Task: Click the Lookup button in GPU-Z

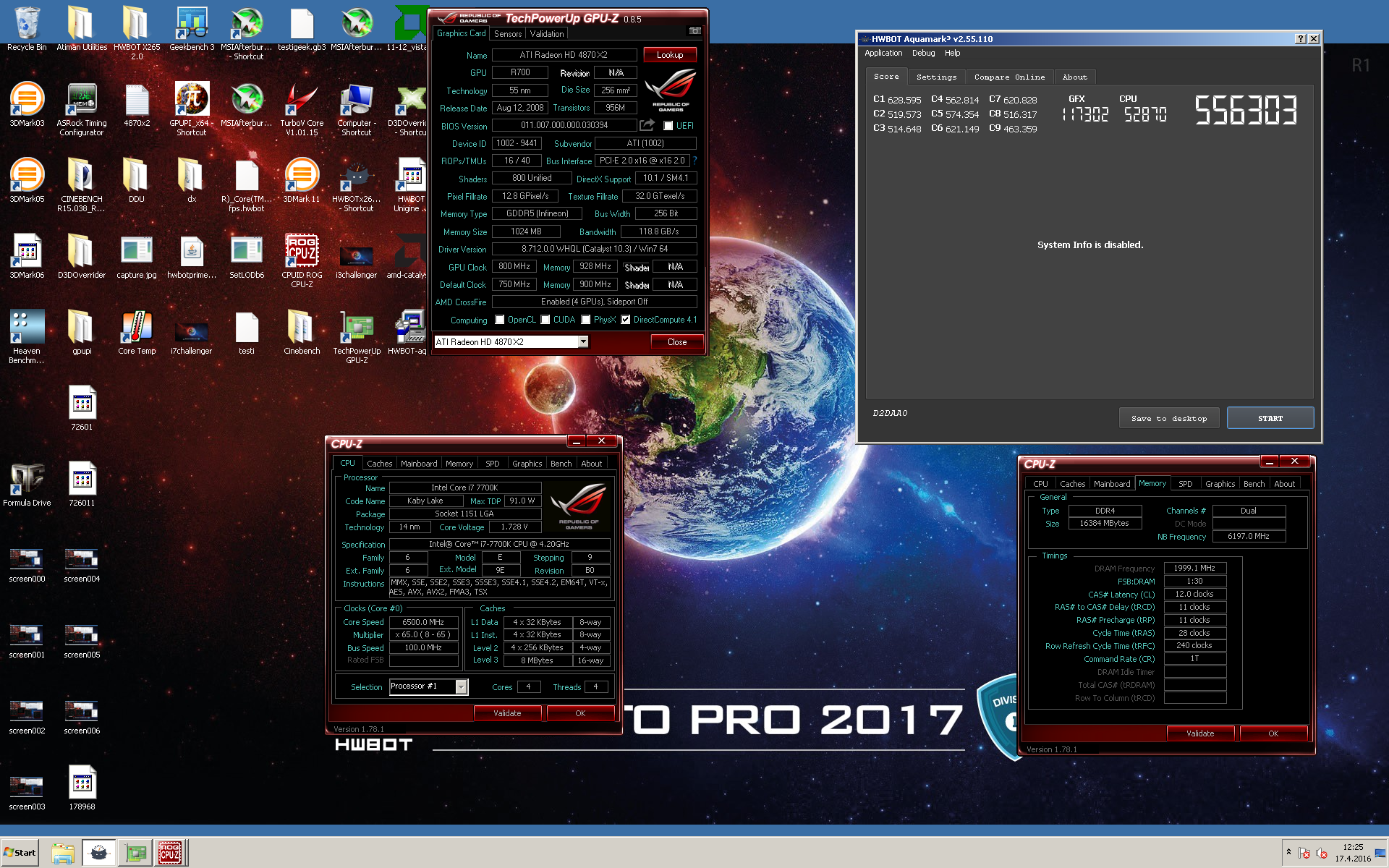Action: coord(670,55)
